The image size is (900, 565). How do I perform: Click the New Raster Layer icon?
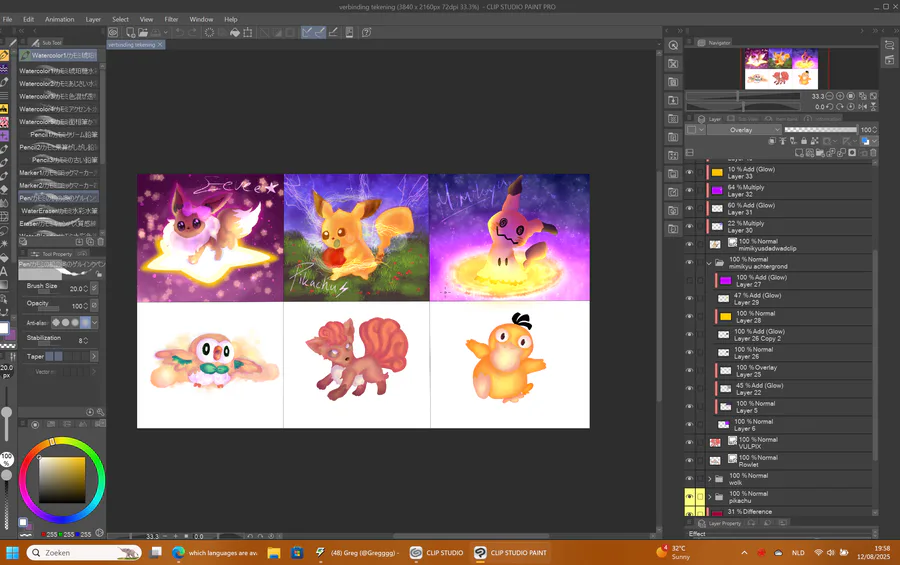point(798,153)
